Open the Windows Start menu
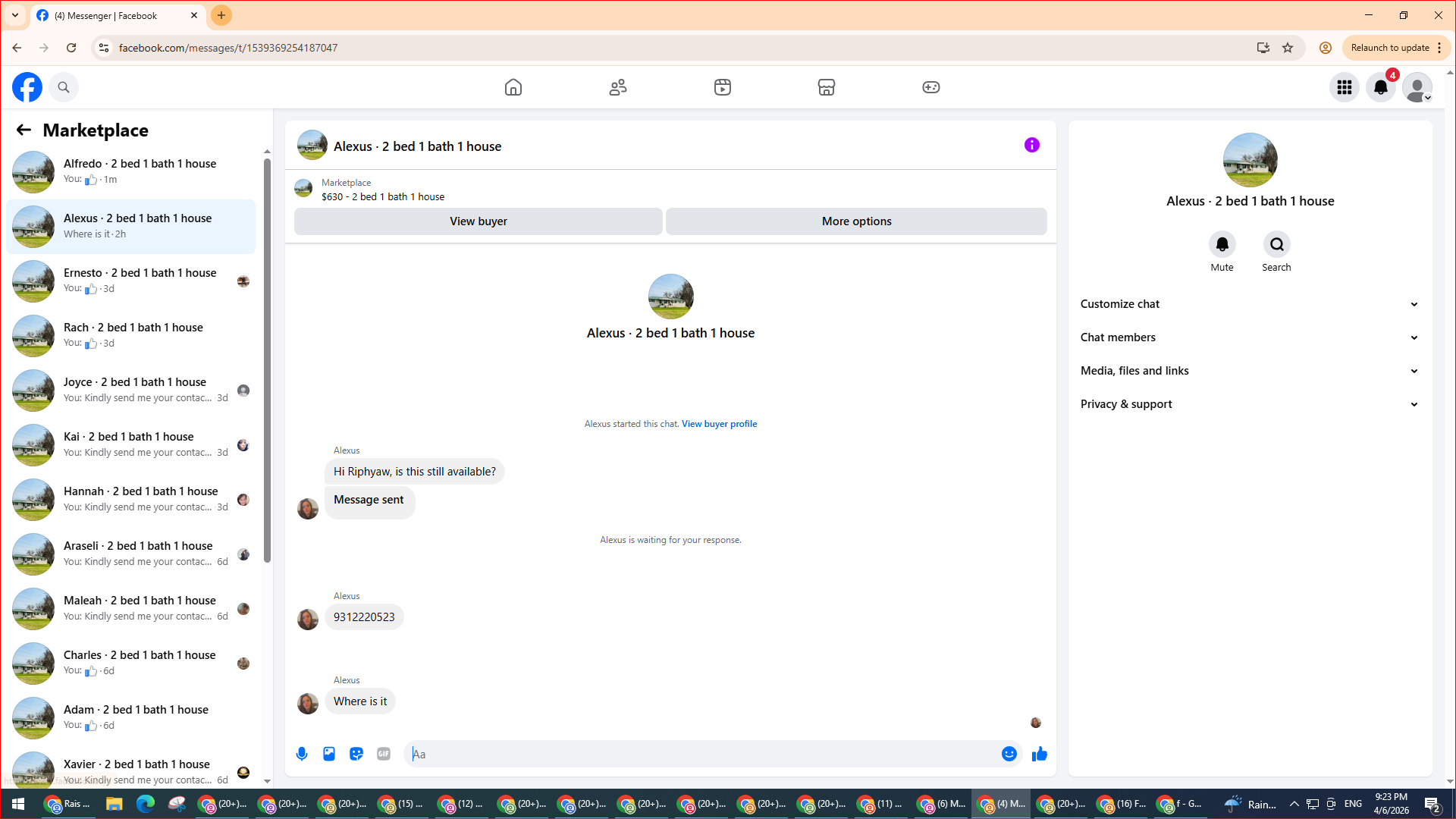The image size is (1456, 819). coord(18,804)
